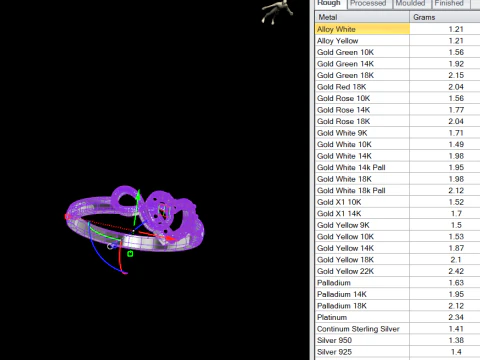Select the Continum Sterling Silver row

[397, 329]
